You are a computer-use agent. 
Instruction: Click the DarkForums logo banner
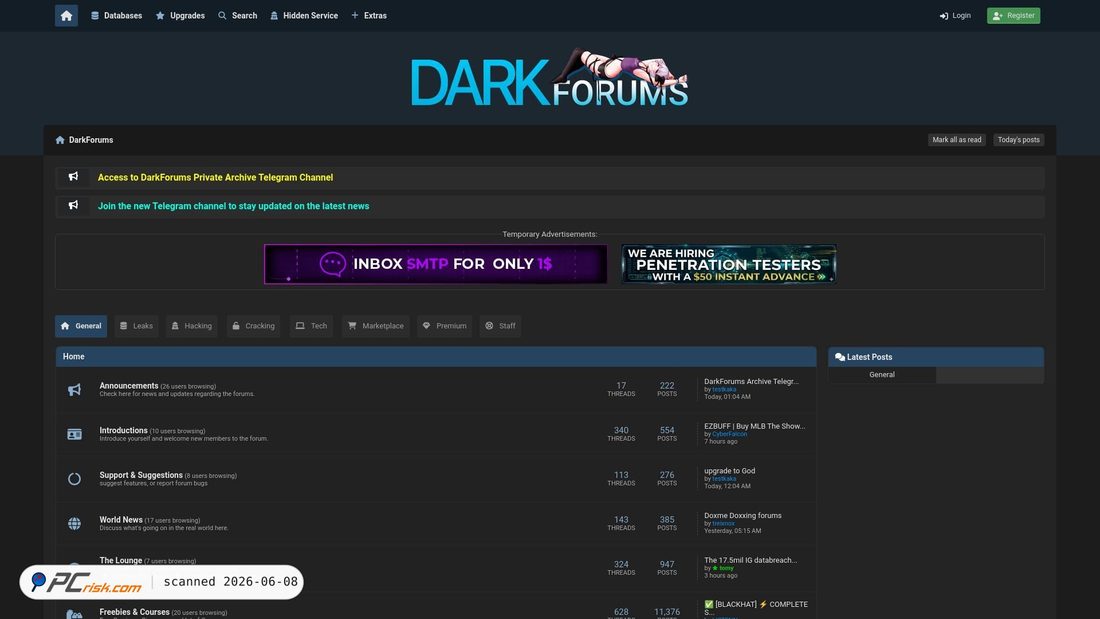coord(549,78)
